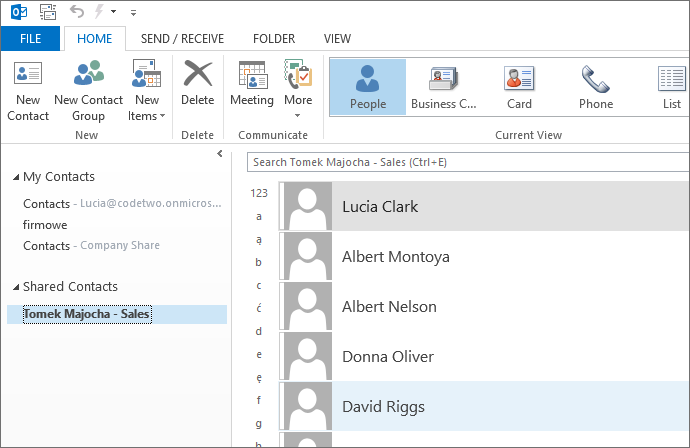
Task: Jump to letter b in index
Action: point(259,262)
